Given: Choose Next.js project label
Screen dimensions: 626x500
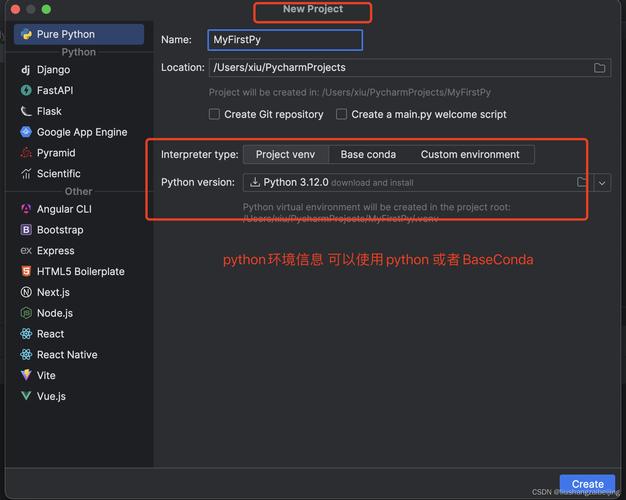Looking at the screenshot, I should pyautogui.click(x=53, y=292).
